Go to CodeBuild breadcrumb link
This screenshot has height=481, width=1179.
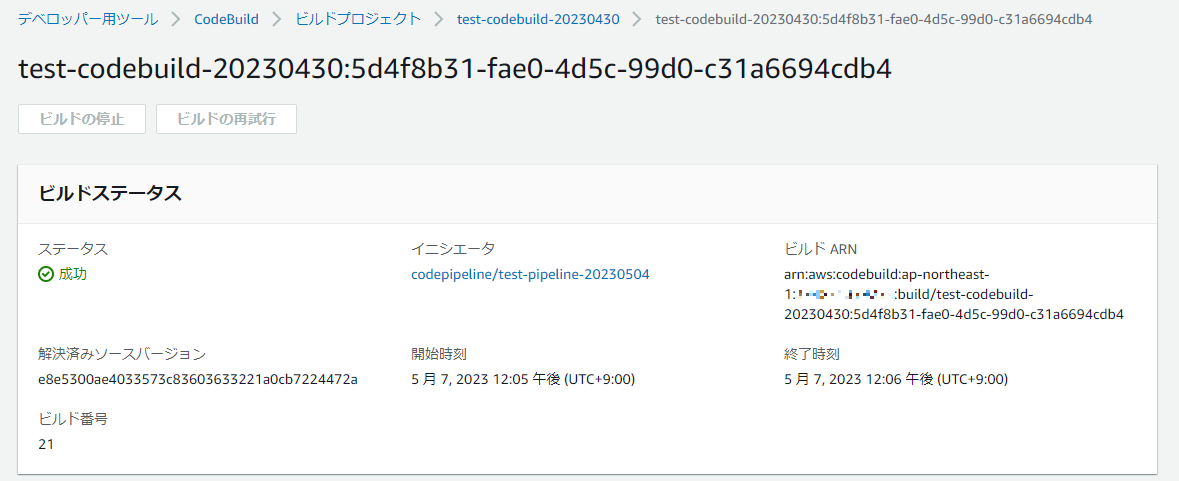pos(226,20)
